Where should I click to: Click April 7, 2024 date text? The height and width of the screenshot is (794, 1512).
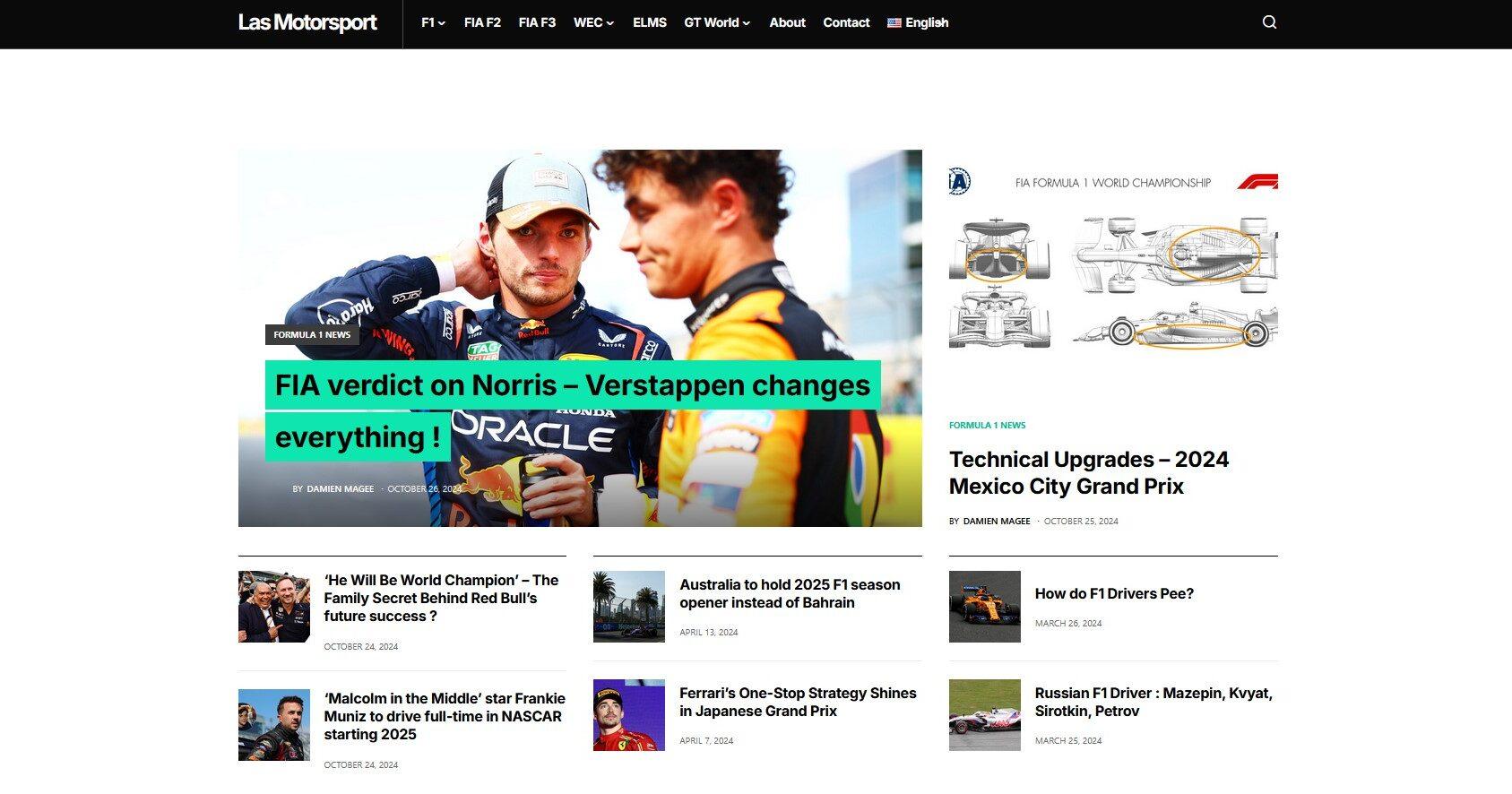coord(706,741)
